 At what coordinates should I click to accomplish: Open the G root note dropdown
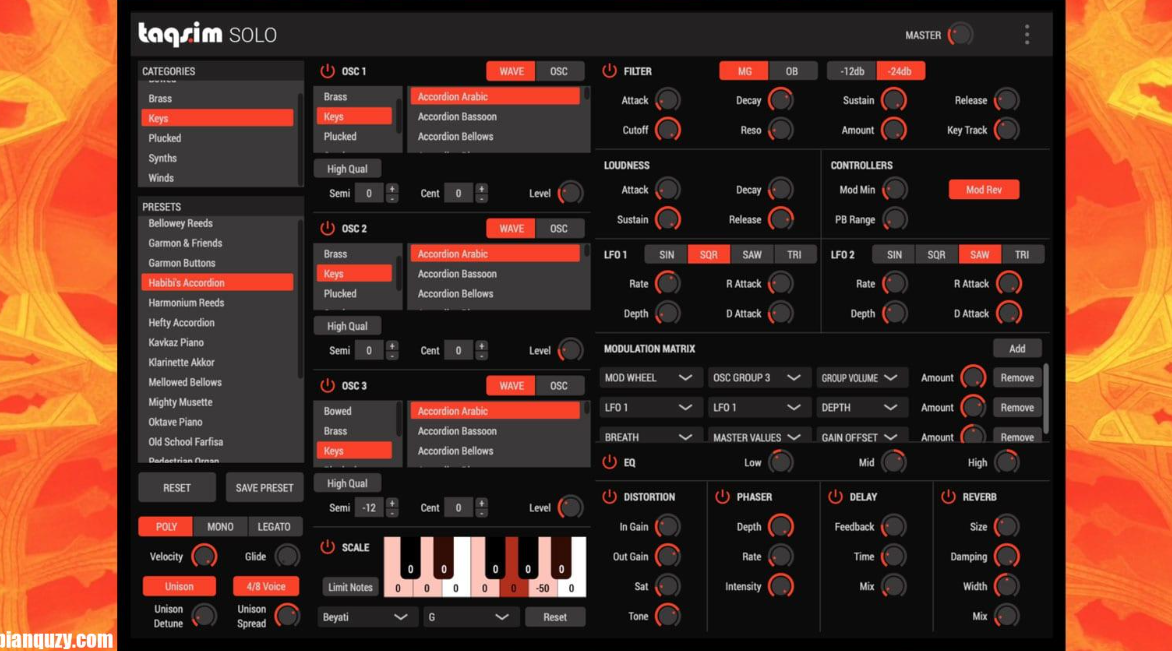[469, 617]
